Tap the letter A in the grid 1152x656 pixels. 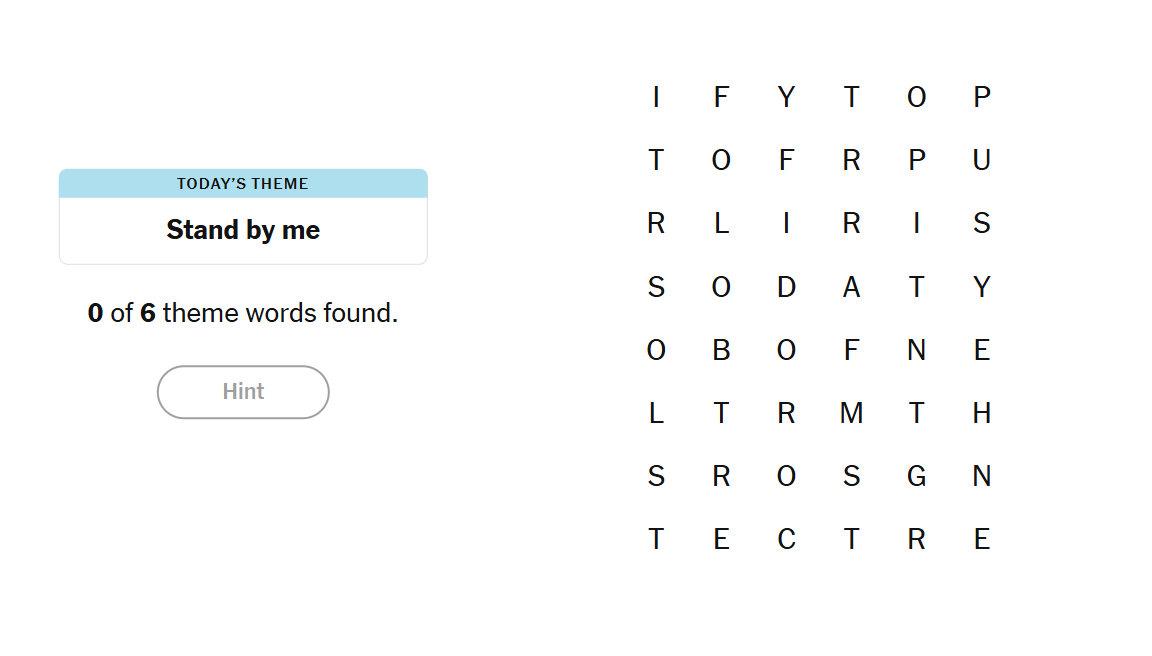[851, 287]
